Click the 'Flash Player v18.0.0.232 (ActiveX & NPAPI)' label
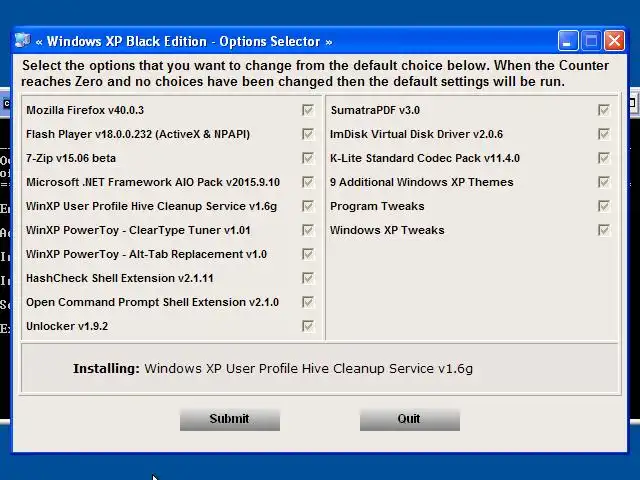Screen dimensions: 640x480 pyautogui.click(x=138, y=134)
